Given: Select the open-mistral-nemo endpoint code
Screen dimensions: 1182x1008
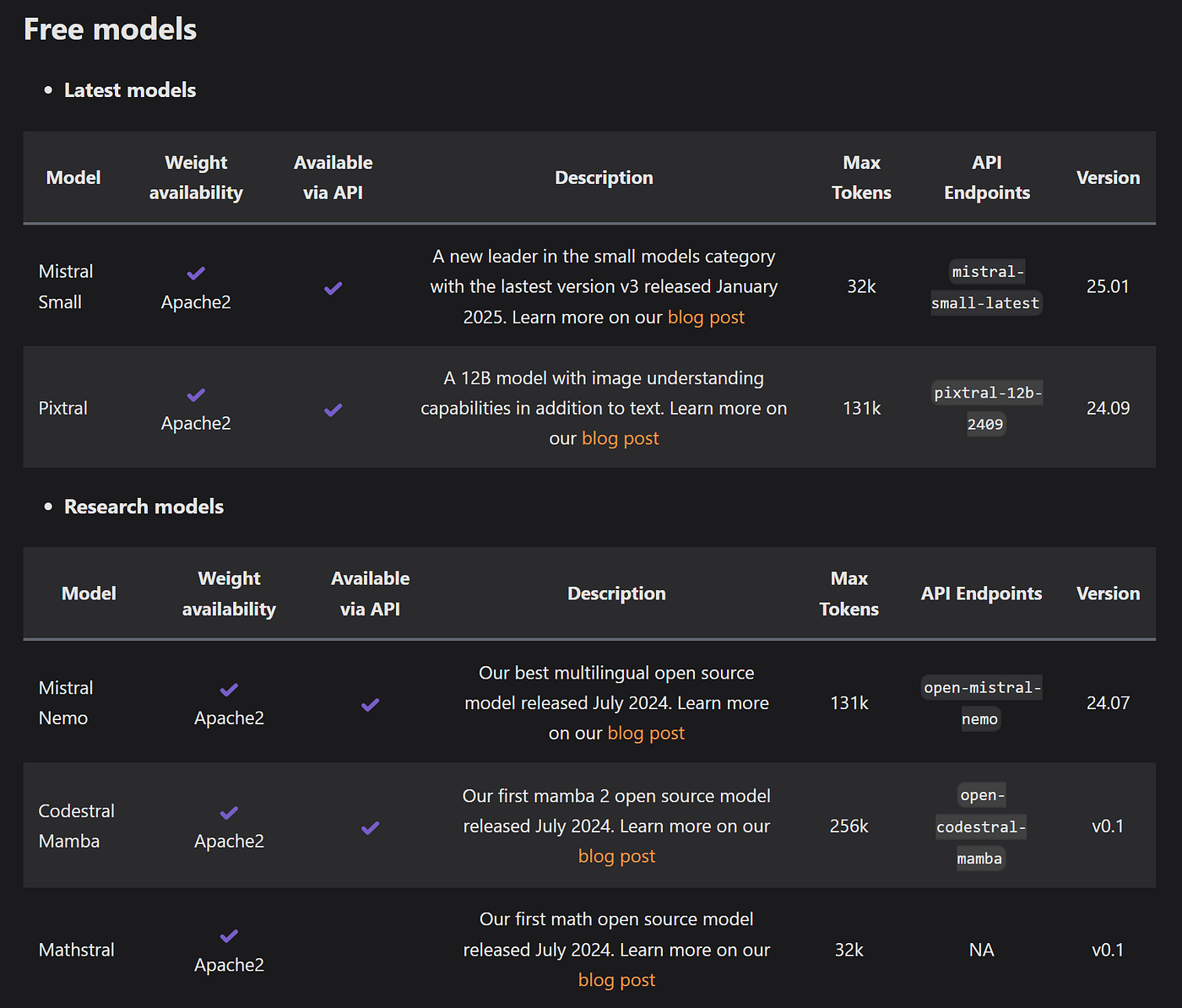Looking at the screenshot, I should pos(981,703).
